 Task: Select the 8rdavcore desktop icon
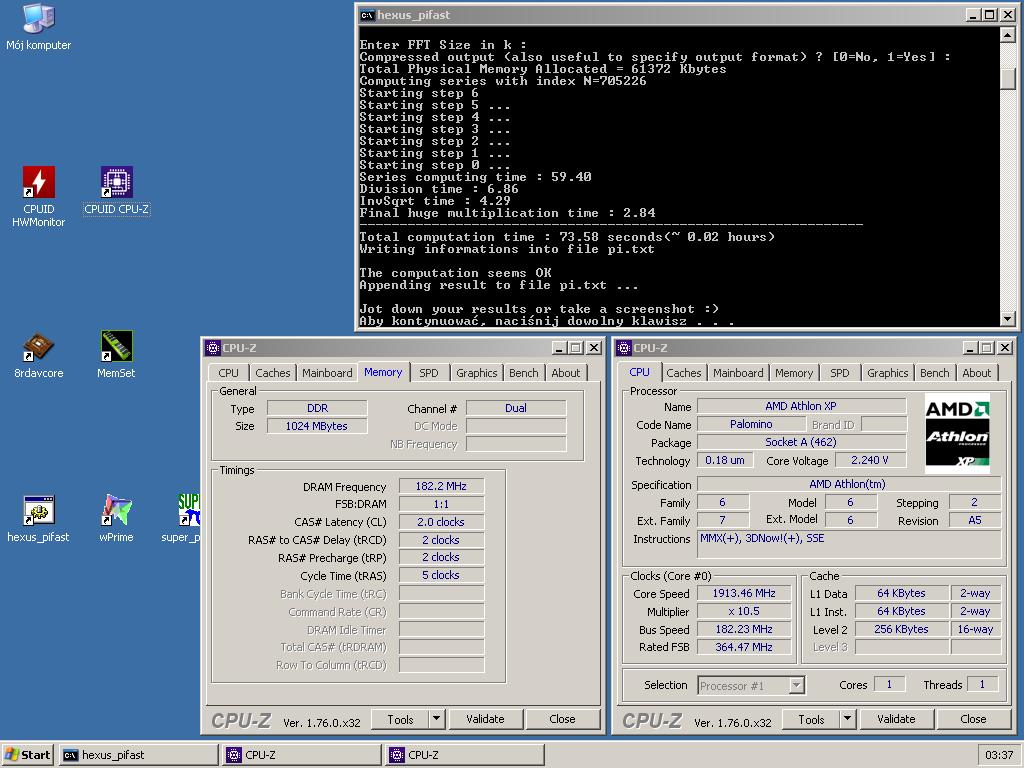click(x=39, y=355)
